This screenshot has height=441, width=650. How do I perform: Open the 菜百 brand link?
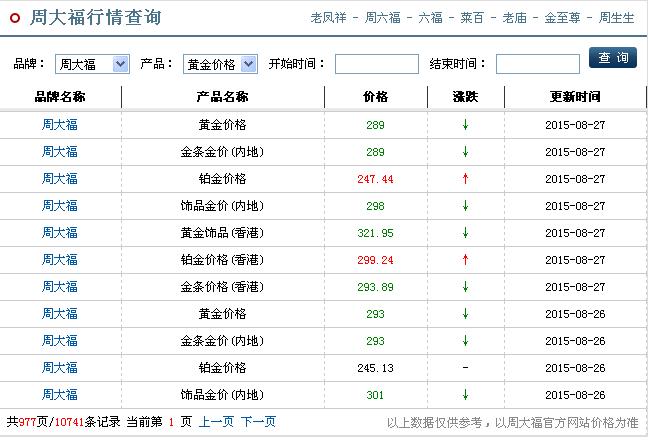pyautogui.click(x=472, y=18)
